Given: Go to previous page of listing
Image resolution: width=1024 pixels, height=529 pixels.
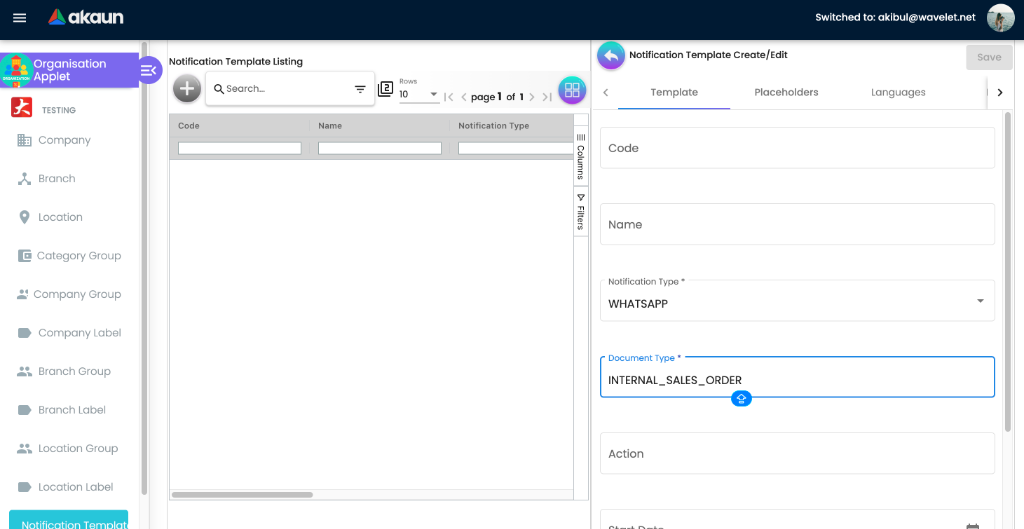Looking at the screenshot, I should pos(464,97).
